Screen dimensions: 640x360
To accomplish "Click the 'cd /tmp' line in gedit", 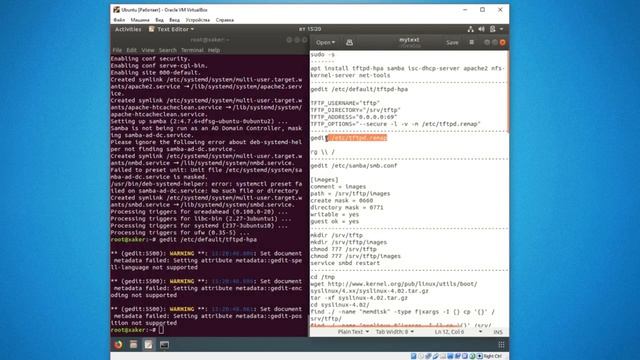I will click(x=322, y=277).
